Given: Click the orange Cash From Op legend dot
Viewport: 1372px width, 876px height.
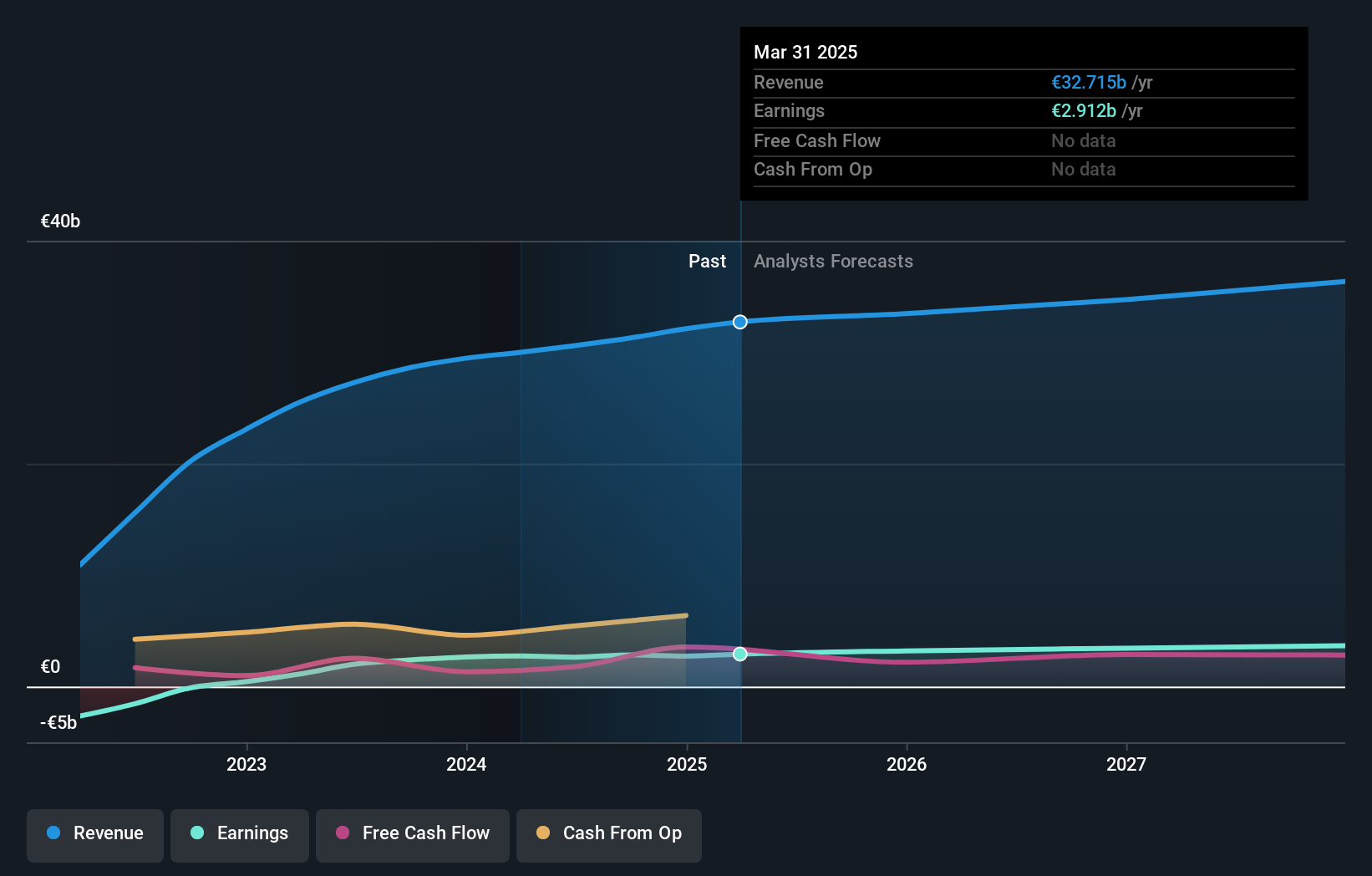Looking at the screenshot, I should coord(543,833).
